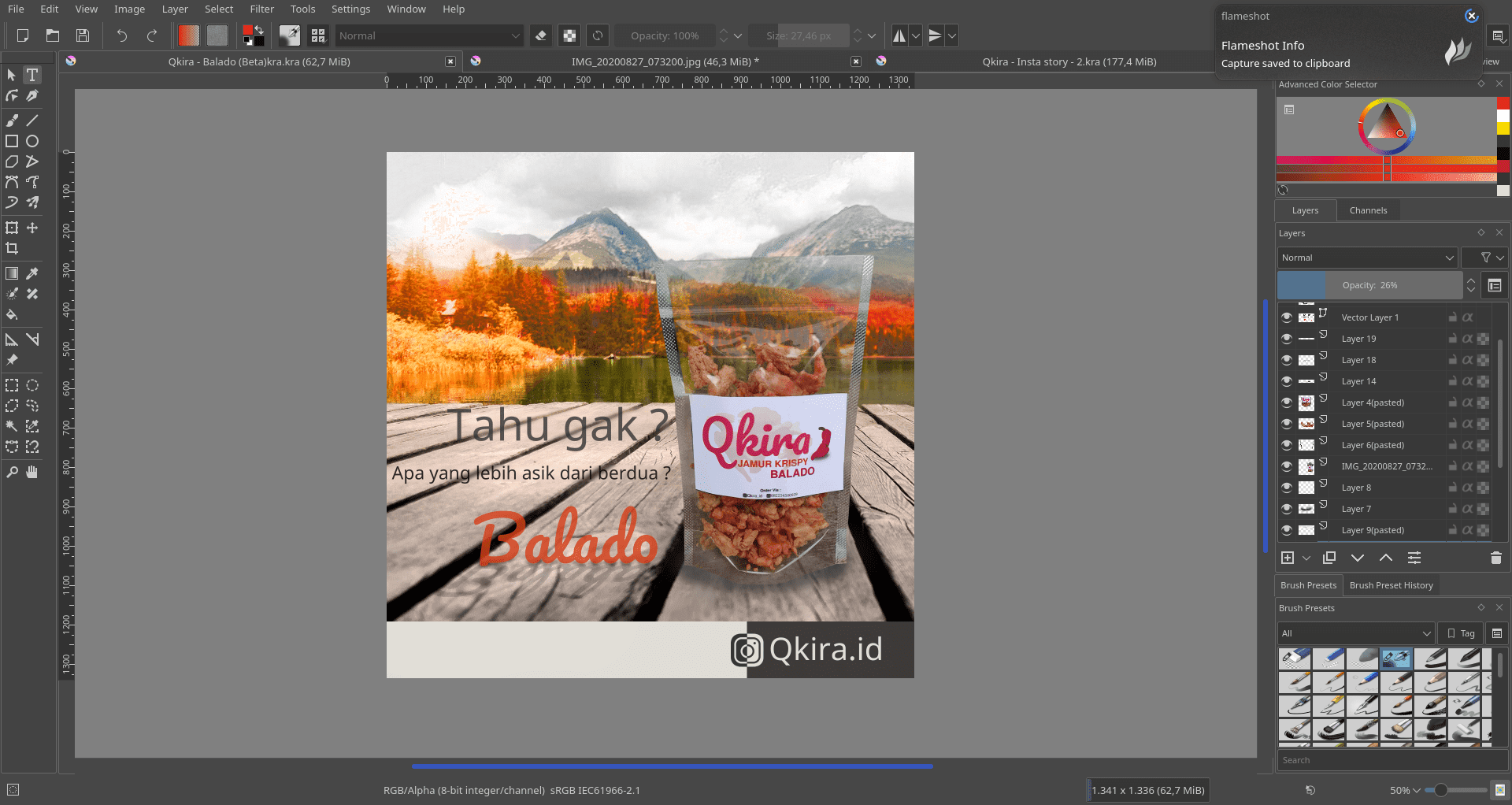
Task: Save the document using toolbar icon
Action: click(83, 35)
